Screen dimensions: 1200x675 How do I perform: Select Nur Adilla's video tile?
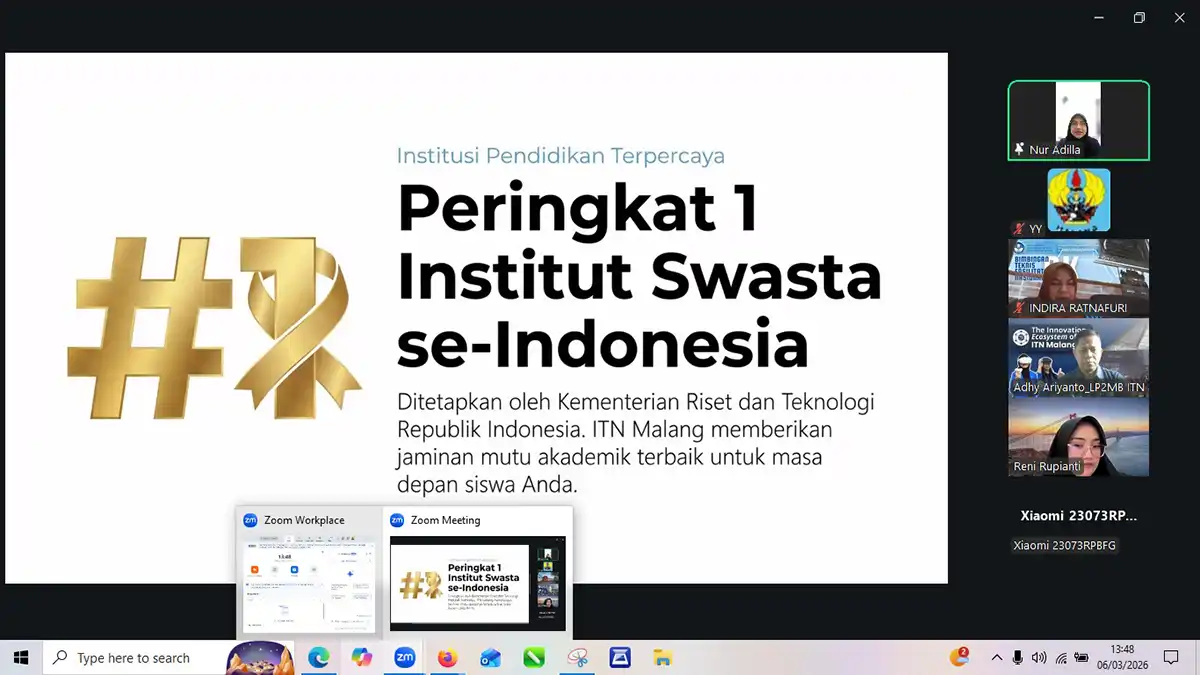1078,120
